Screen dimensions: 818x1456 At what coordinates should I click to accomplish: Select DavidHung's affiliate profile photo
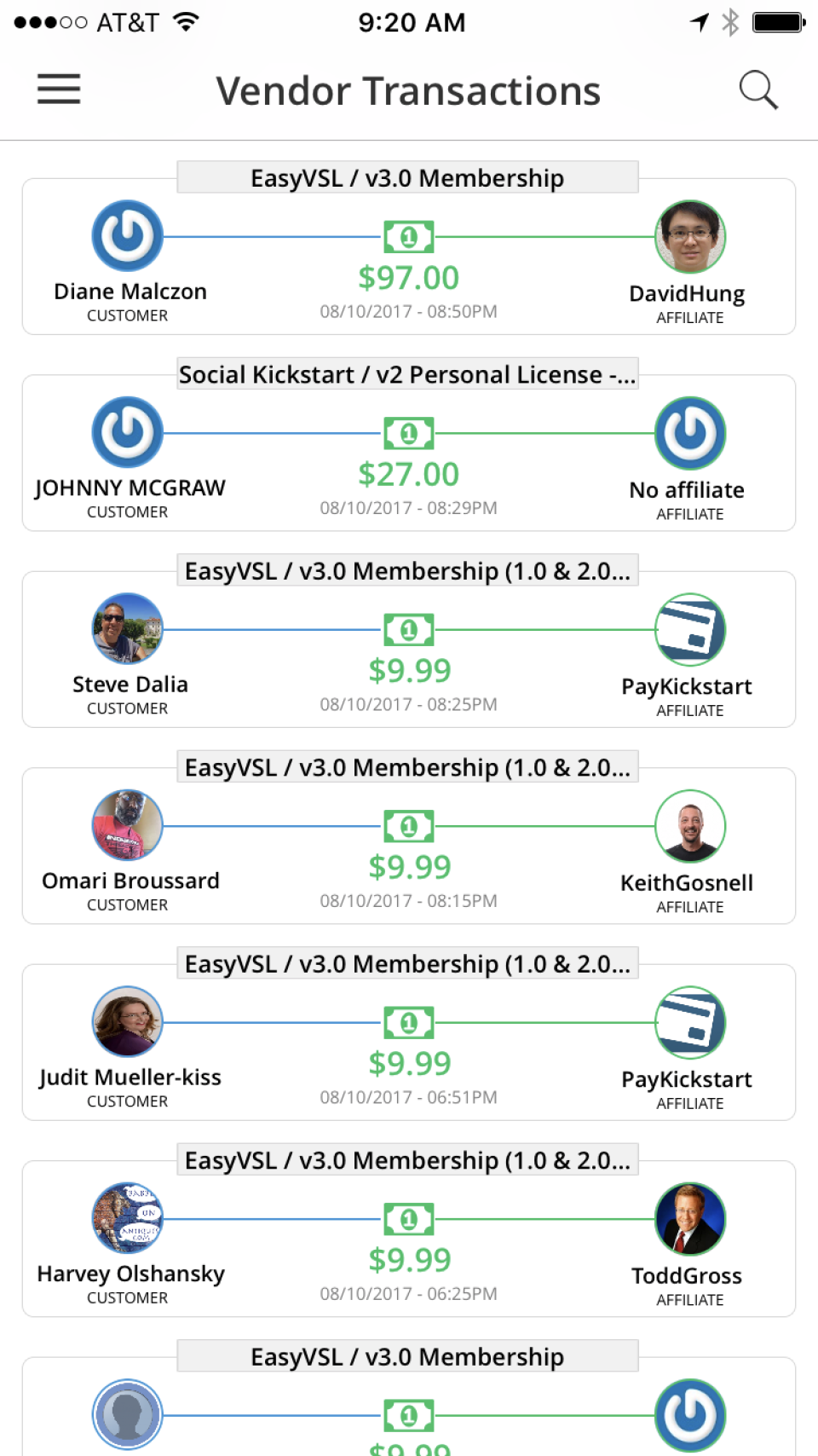[689, 236]
